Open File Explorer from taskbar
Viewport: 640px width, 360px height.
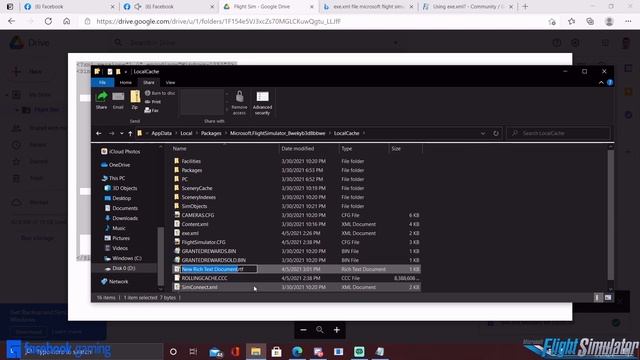tap(256, 351)
